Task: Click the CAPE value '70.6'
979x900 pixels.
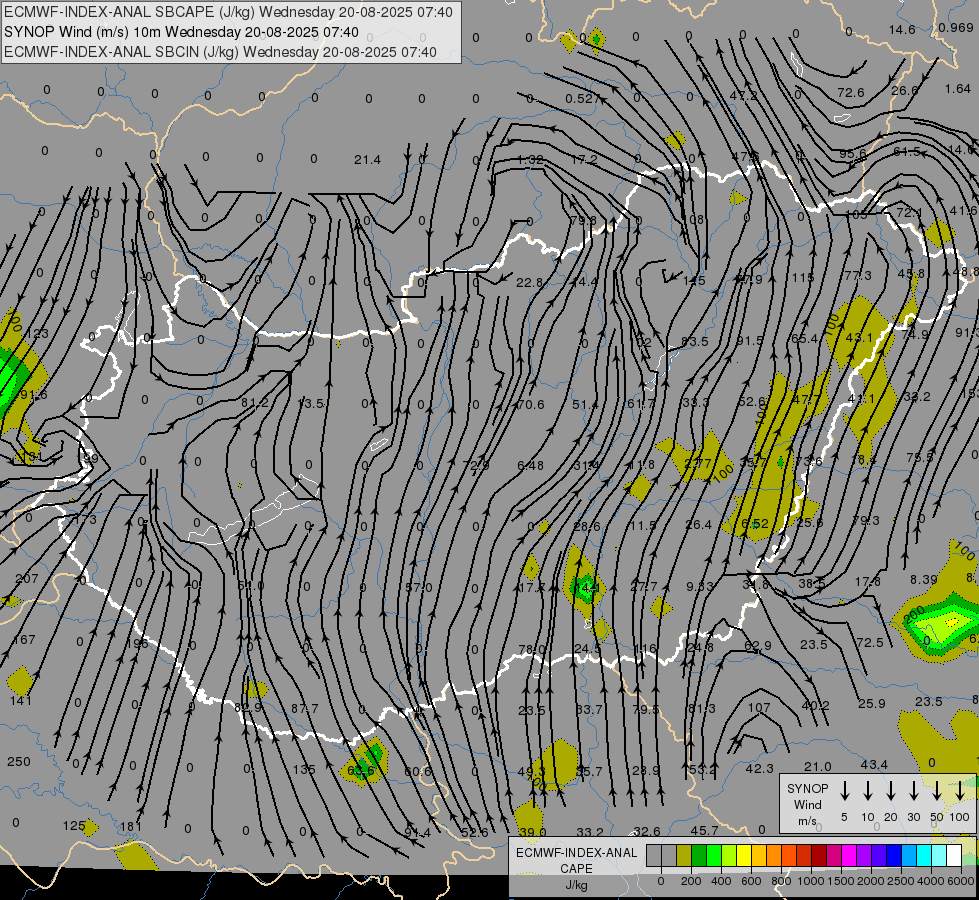Action: click(530, 405)
